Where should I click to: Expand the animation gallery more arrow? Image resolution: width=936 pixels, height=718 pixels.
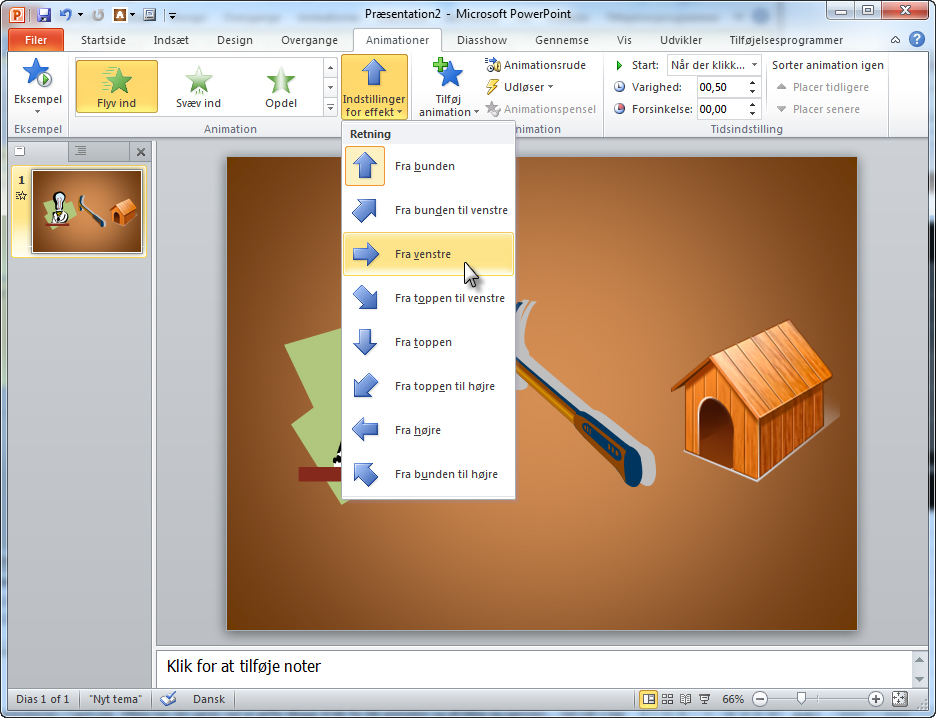tap(330, 107)
